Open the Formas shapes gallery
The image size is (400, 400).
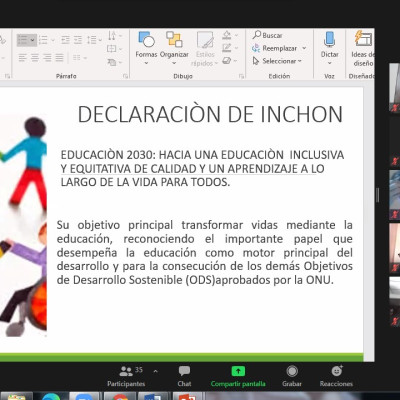pos(146,48)
